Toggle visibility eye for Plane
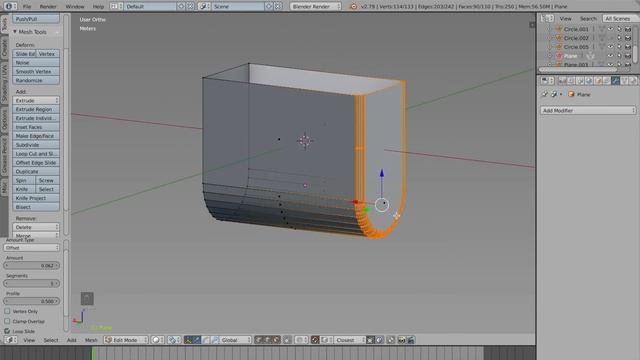Viewport: 640px width, 360px height. [x=610, y=56]
